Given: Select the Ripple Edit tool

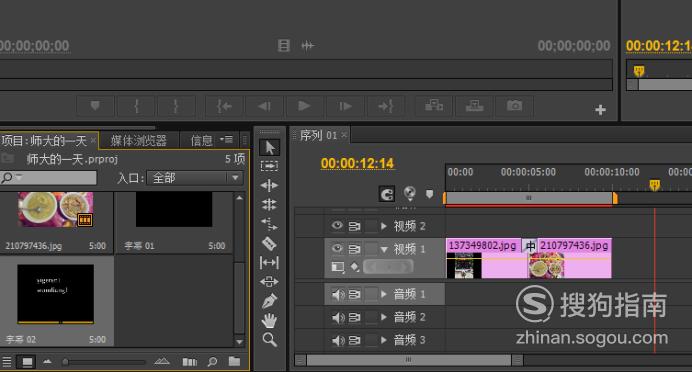Looking at the screenshot, I should (x=269, y=185).
